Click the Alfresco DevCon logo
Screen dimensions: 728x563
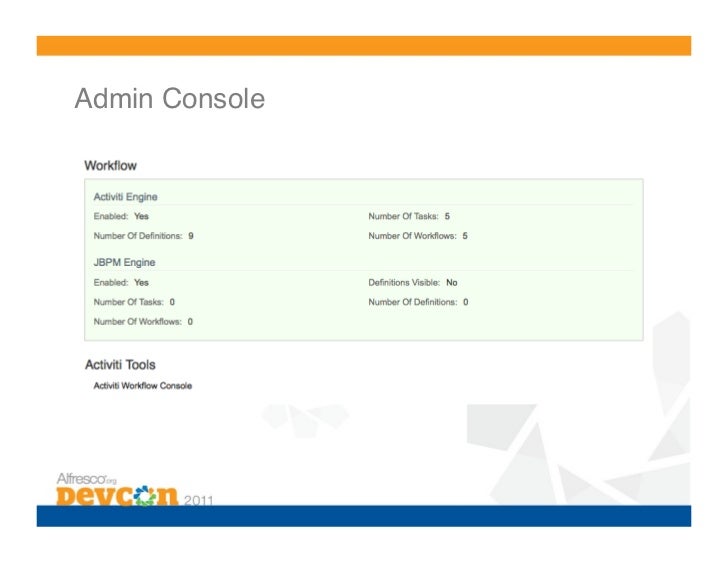click(x=117, y=490)
